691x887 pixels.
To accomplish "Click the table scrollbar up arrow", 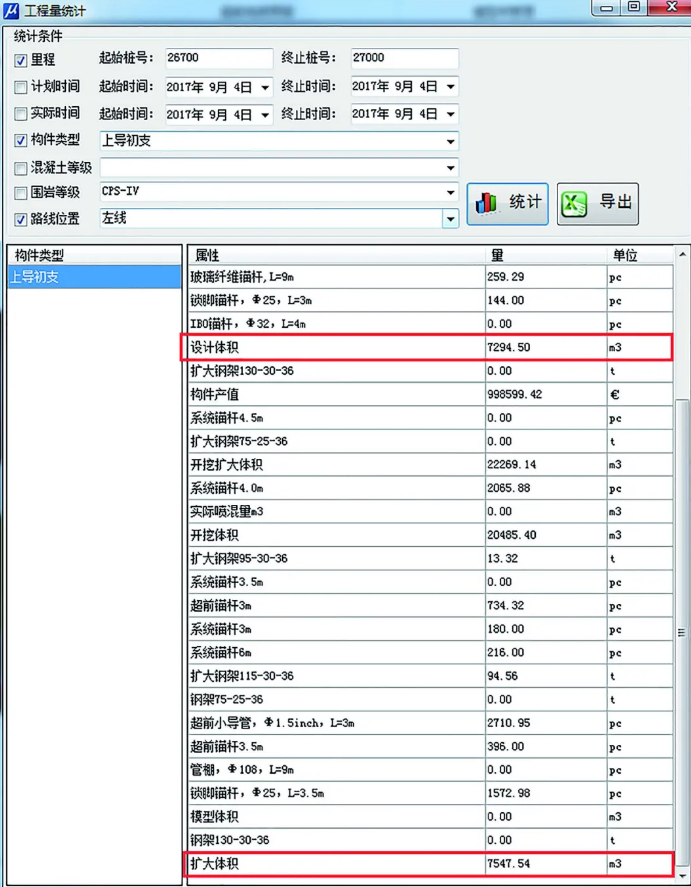I will 682,255.
